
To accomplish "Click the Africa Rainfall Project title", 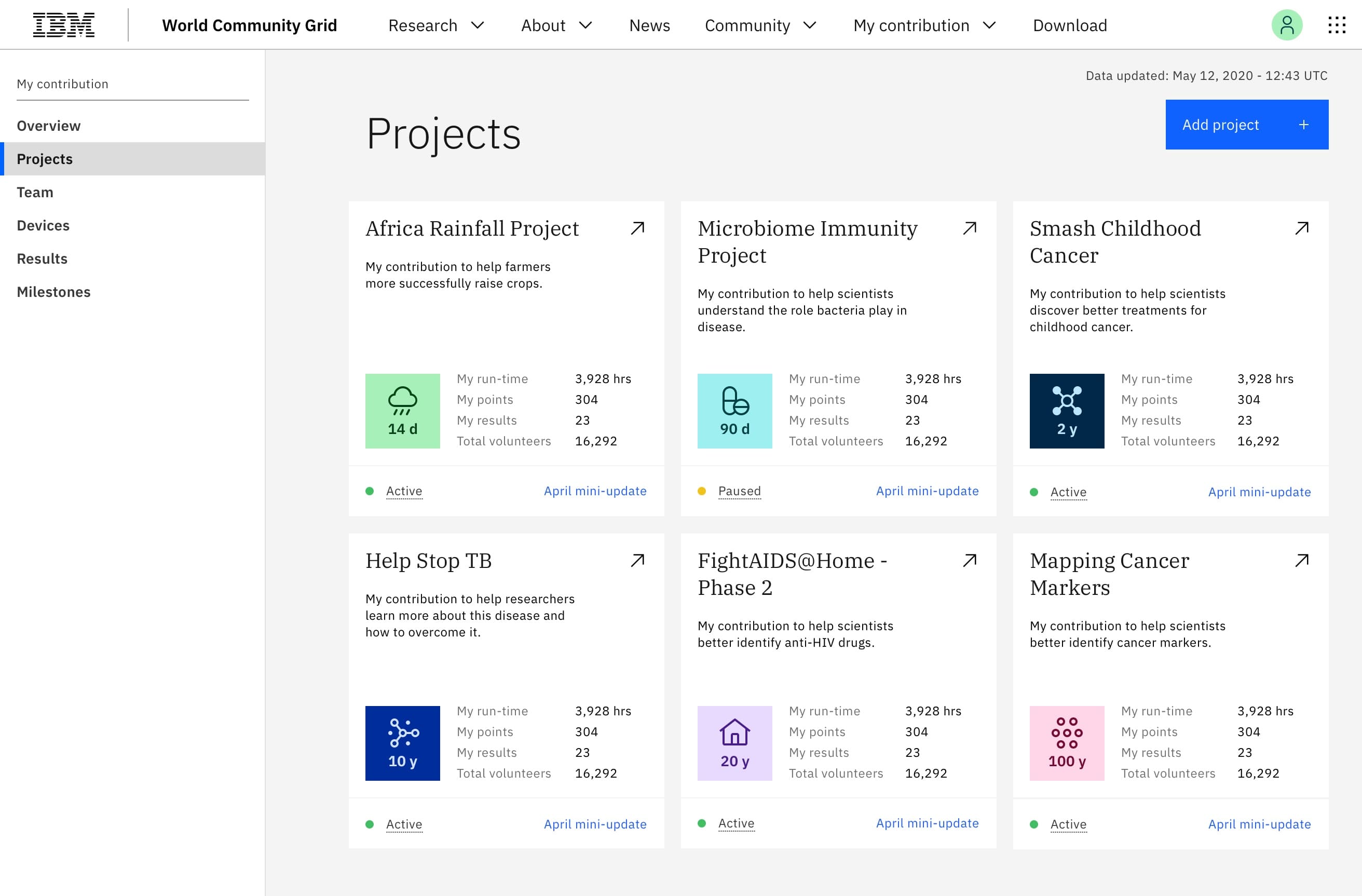I will click(x=472, y=229).
